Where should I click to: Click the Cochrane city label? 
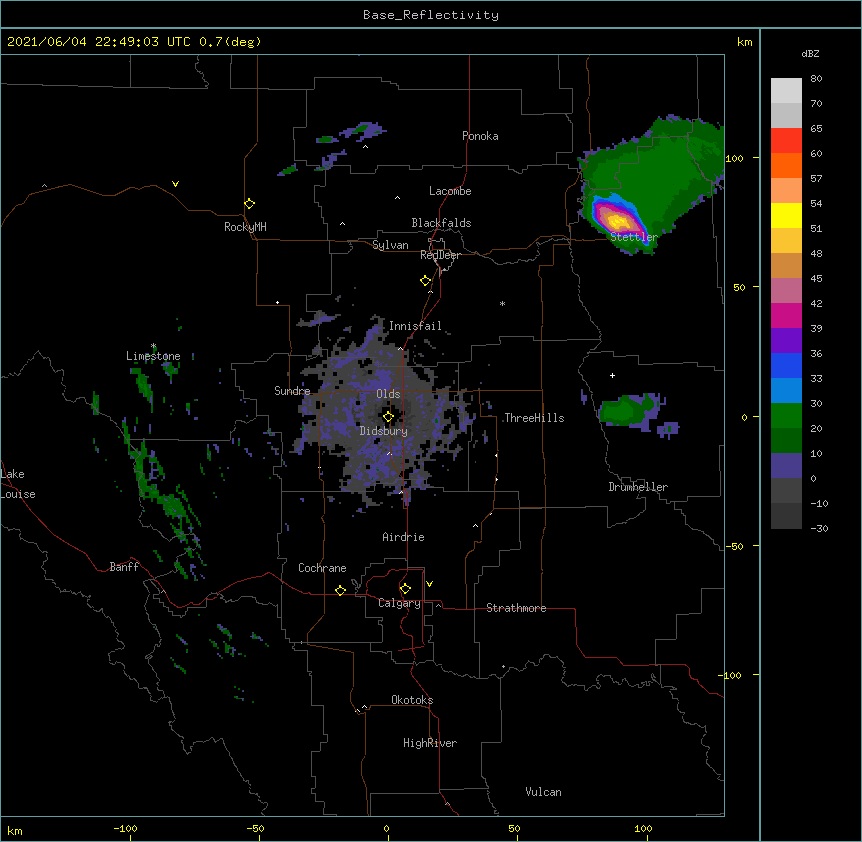click(322, 568)
